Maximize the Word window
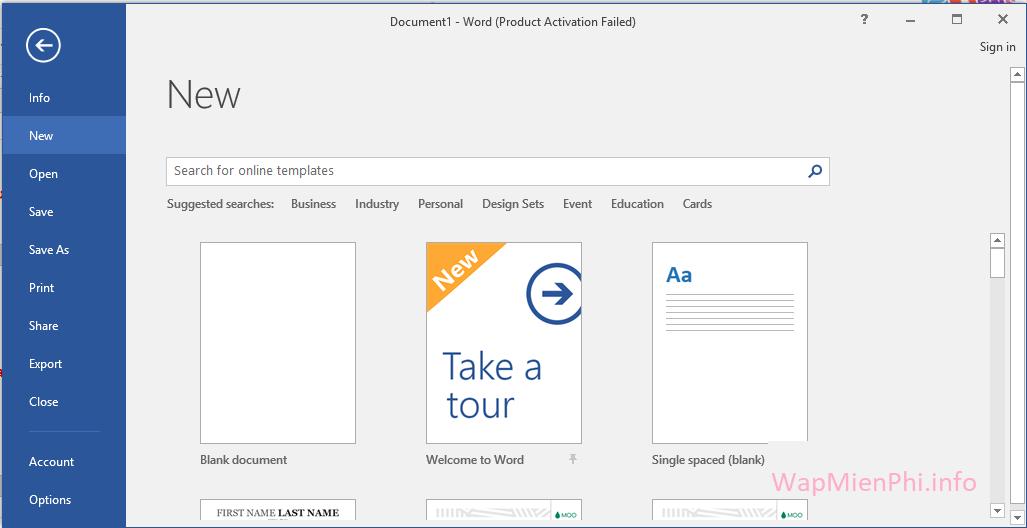 point(957,20)
